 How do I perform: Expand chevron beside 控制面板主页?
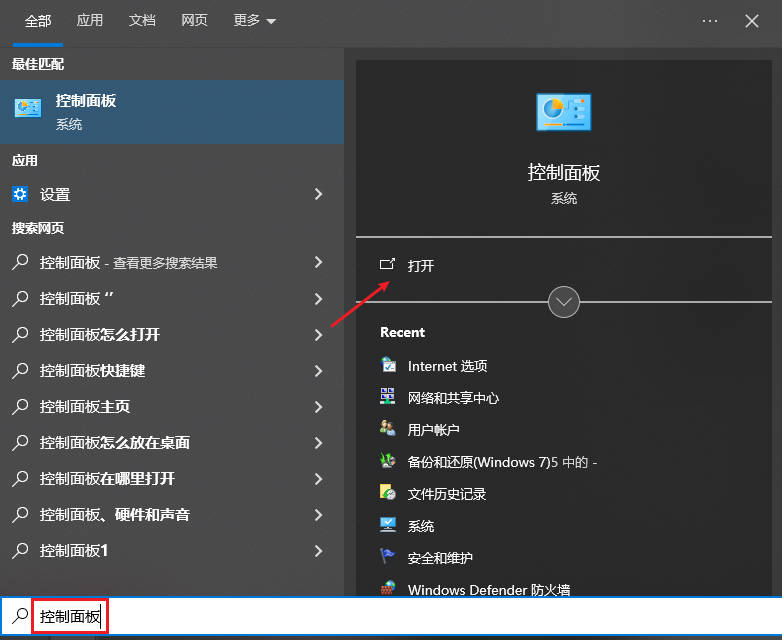319,407
